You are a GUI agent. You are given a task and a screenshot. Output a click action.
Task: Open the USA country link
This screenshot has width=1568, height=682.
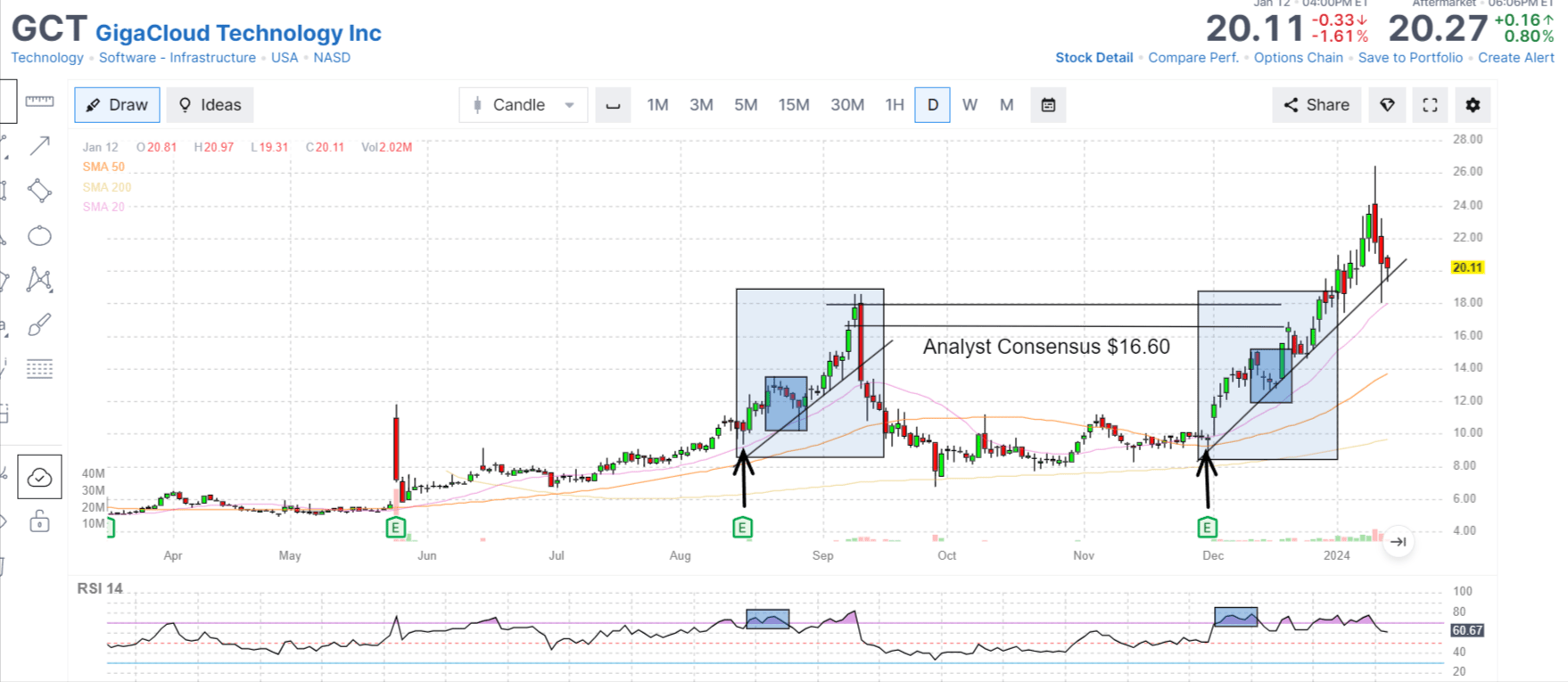285,57
